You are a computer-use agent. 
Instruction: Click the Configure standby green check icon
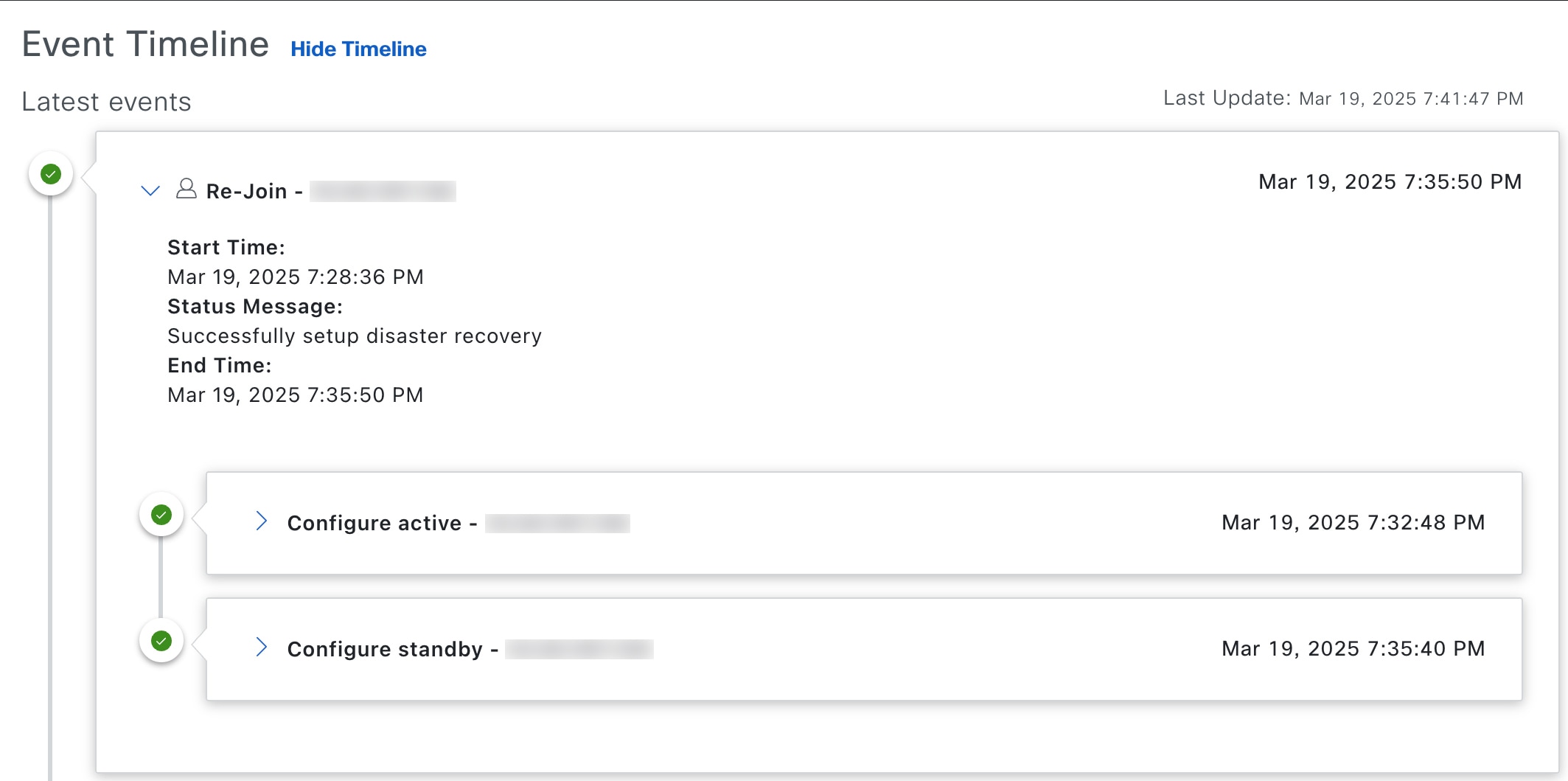click(x=161, y=641)
